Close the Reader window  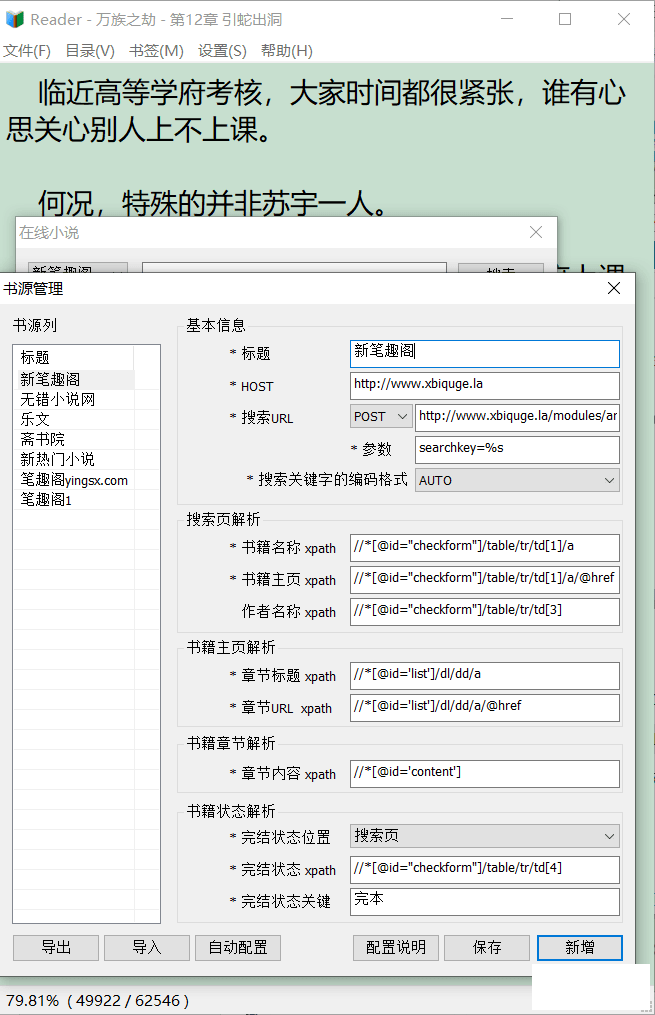624,19
